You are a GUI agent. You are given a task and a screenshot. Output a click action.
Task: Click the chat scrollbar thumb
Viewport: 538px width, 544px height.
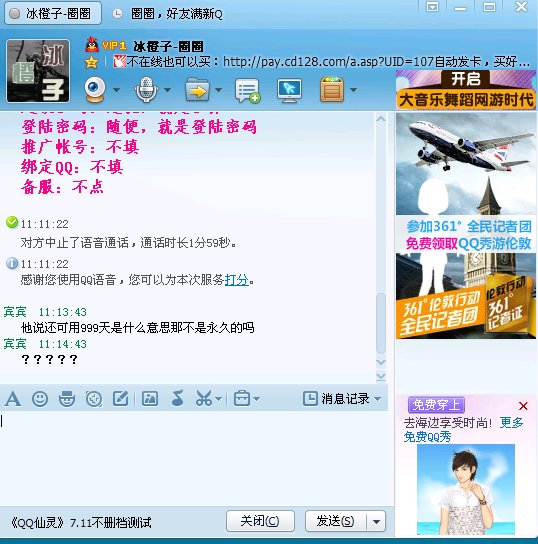tap(381, 323)
